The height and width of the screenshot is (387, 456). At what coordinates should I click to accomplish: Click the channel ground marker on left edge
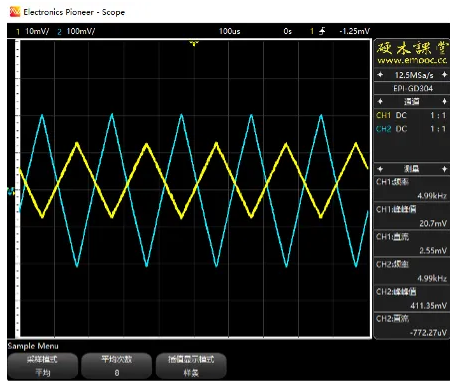pos(11,191)
